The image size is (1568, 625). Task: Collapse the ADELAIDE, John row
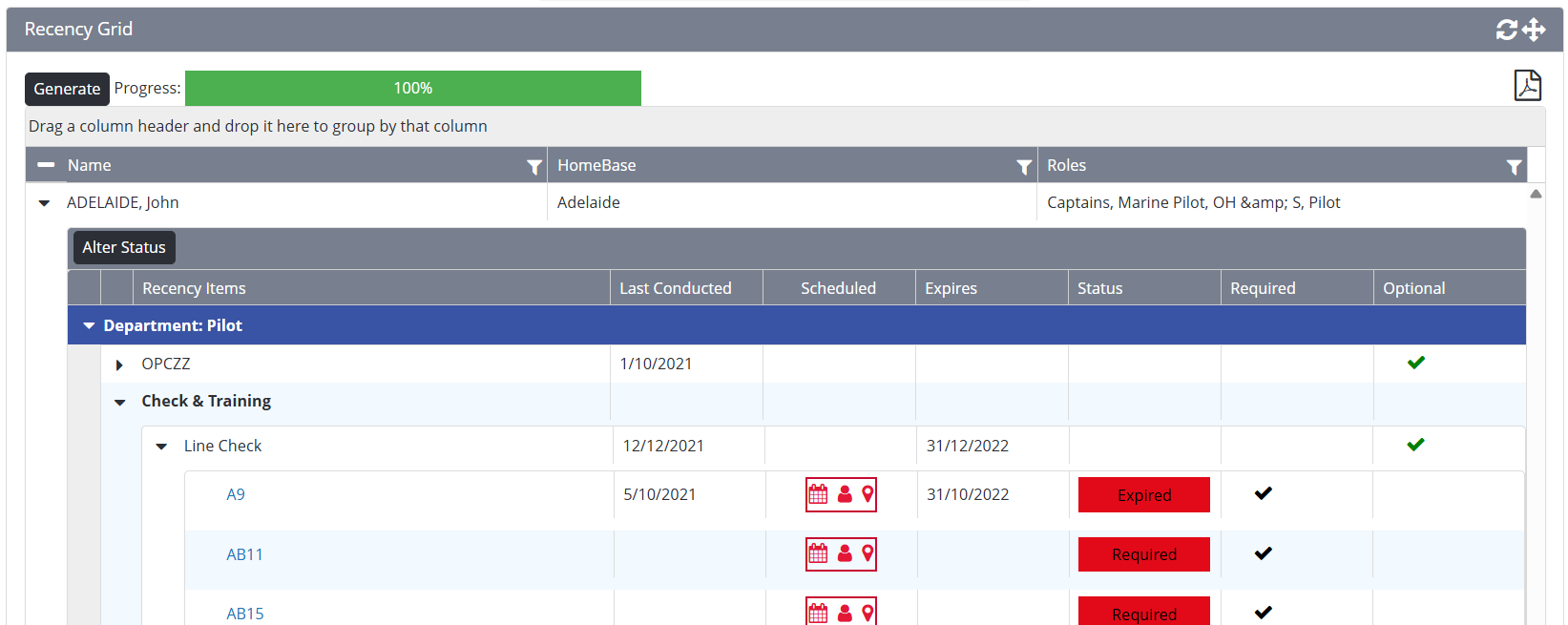point(44,203)
